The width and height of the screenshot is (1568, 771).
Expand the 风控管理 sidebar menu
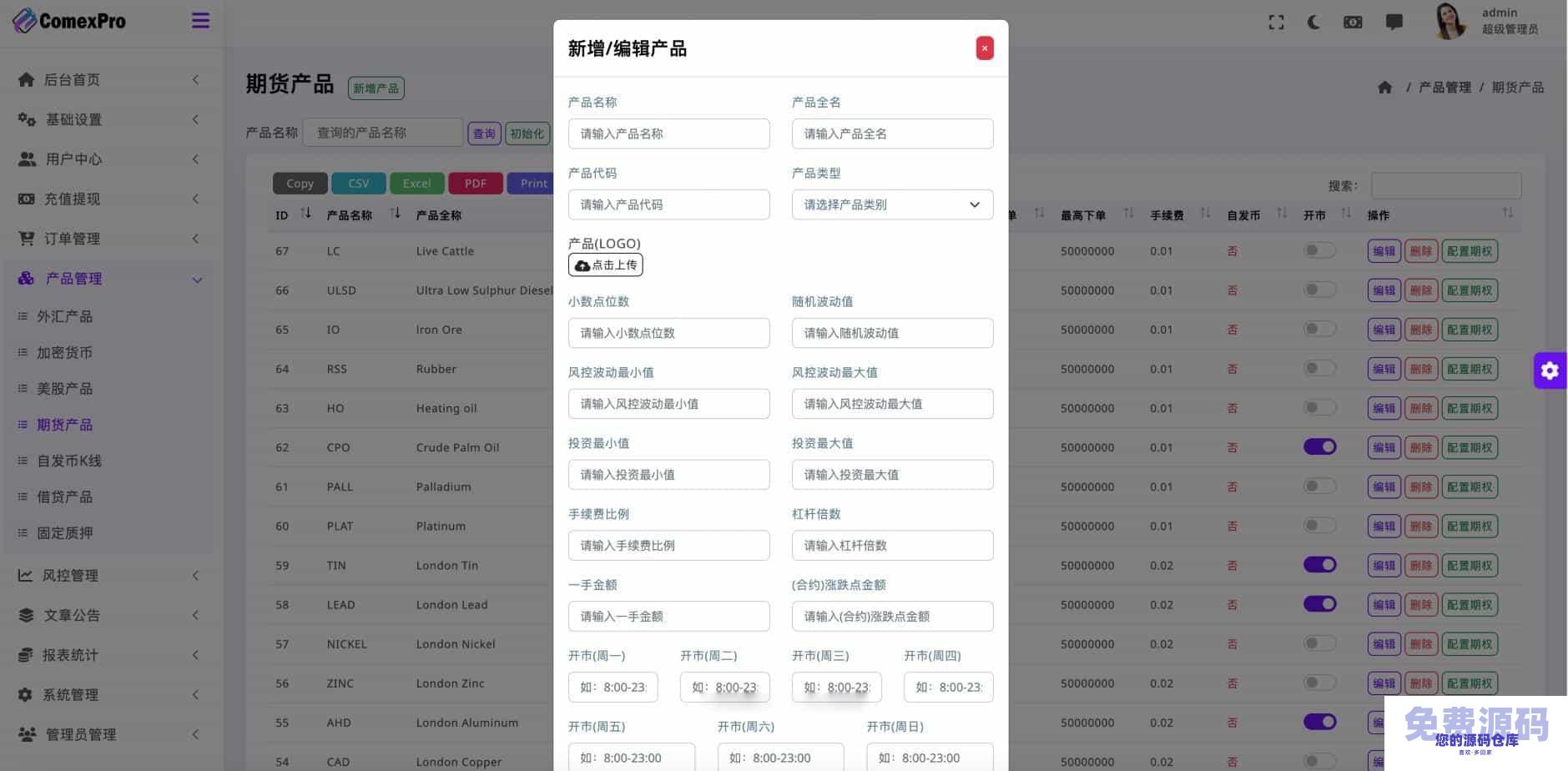tap(108, 575)
